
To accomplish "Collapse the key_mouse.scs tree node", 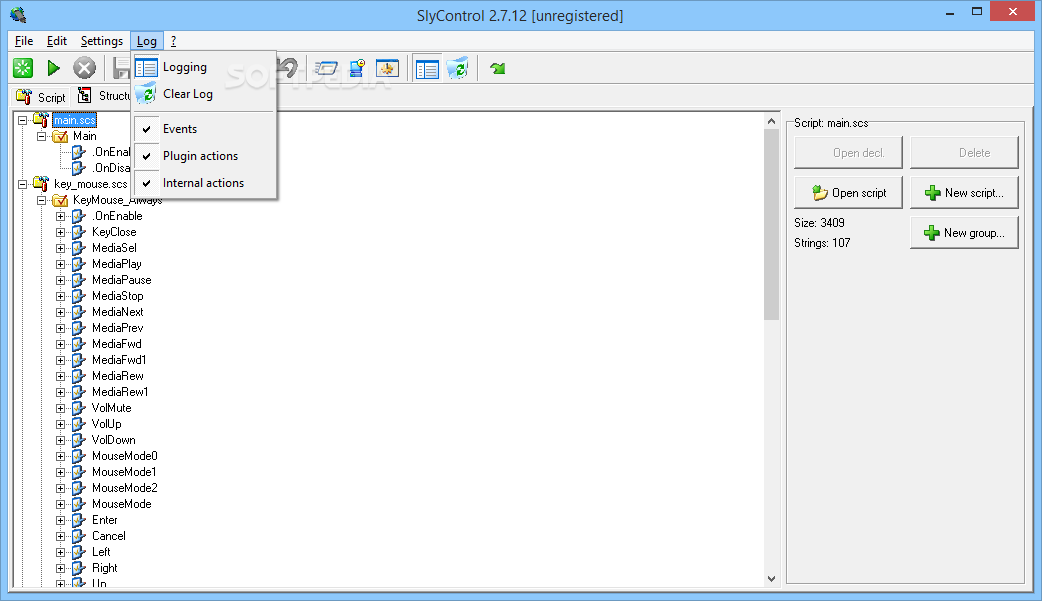I will (x=23, y=184).
